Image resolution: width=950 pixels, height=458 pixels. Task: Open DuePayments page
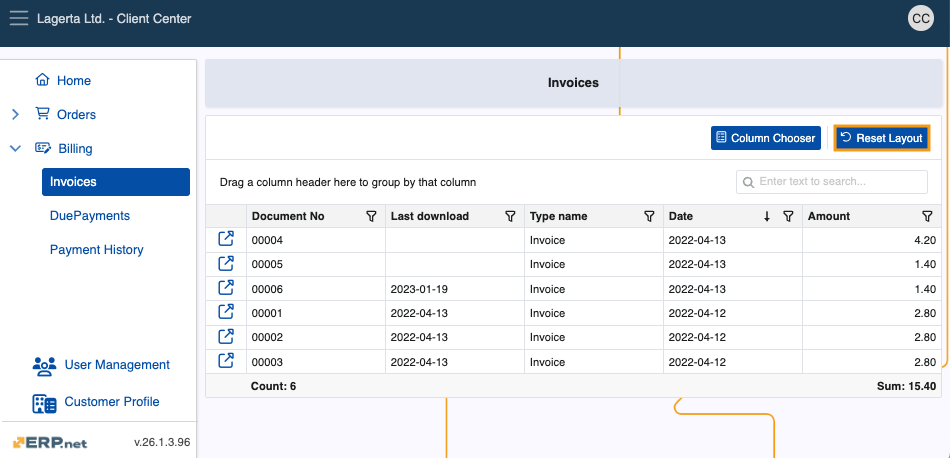90,216
